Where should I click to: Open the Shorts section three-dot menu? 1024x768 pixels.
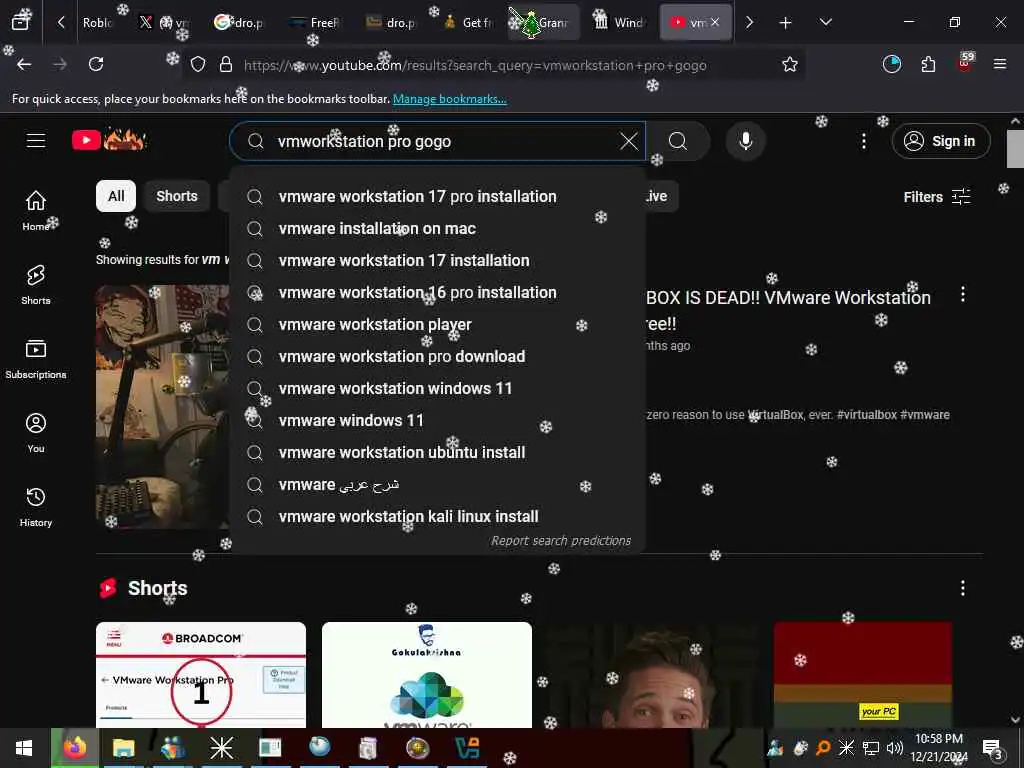pyautogui.click(x=963, y=588)
